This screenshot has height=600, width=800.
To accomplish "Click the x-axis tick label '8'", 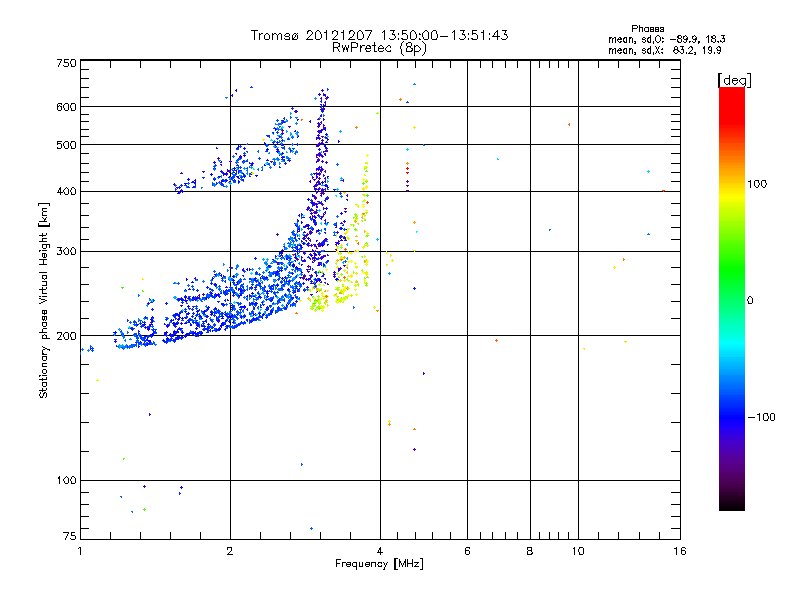I will click(530, 551).
